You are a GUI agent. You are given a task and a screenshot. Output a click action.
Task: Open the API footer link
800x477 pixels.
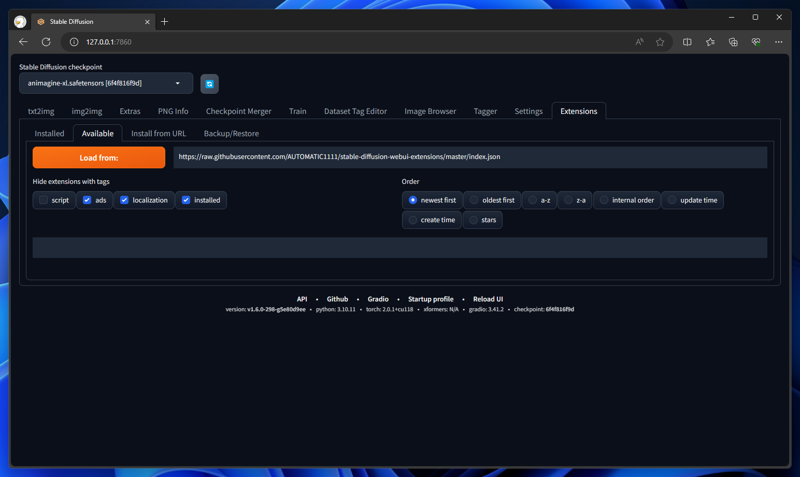[x=302, y=299]
